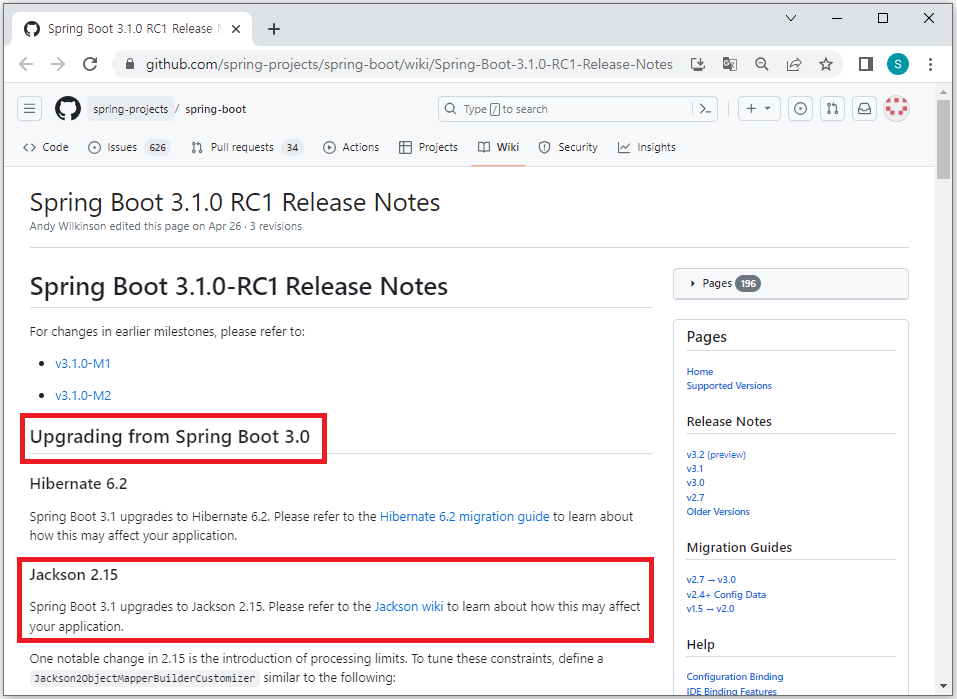This screenshot has width=957, height=699.
Task: Open the Insights tab
Action: [647, 147]
